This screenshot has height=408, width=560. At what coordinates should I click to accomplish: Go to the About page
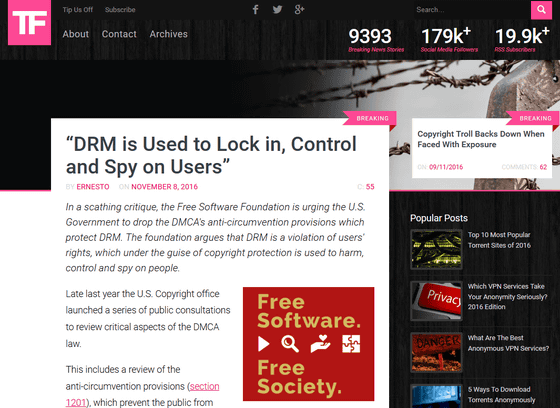(75, 34)
